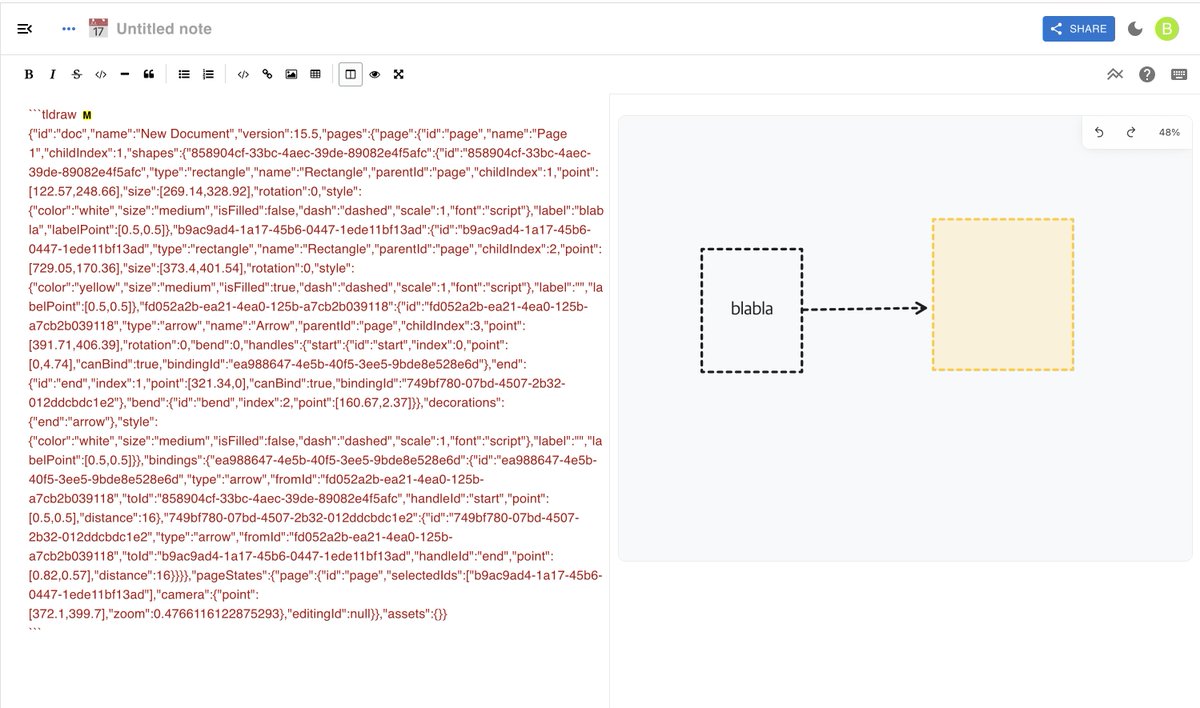Image resolution: width=1200 pixels, height=708 pixels.
Task: Open the help question mark icon
Action: 1147,74
